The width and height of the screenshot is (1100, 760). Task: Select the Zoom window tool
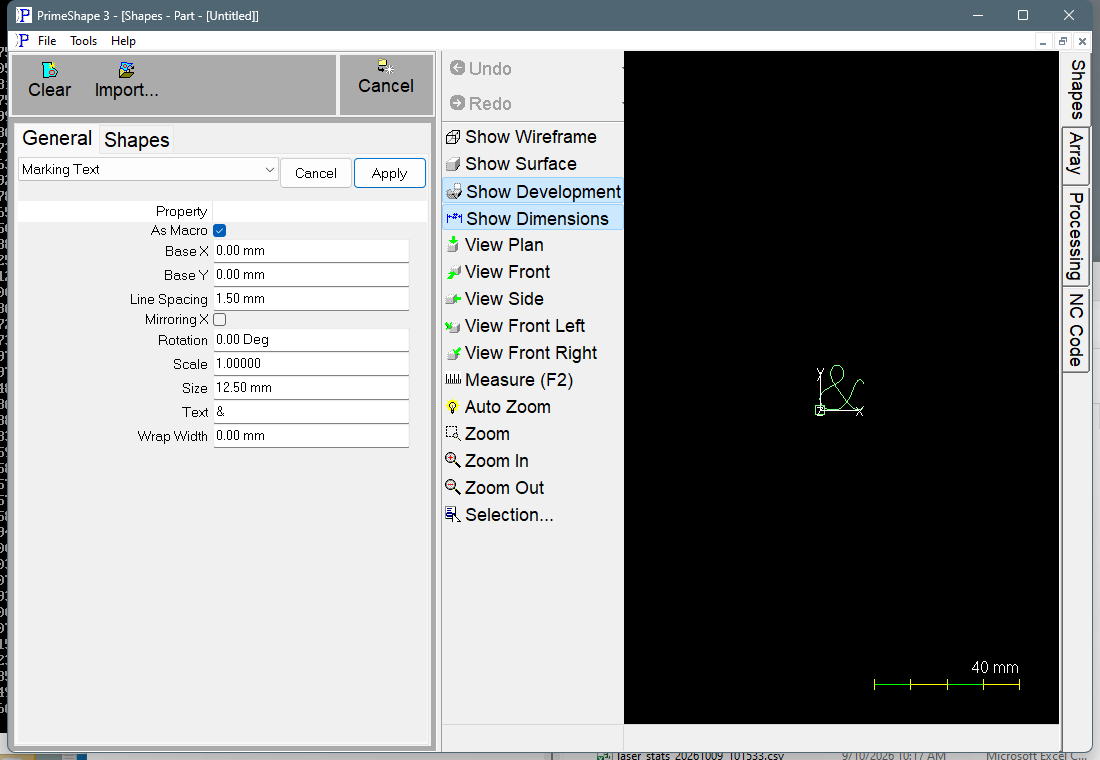tap(478, 434)
